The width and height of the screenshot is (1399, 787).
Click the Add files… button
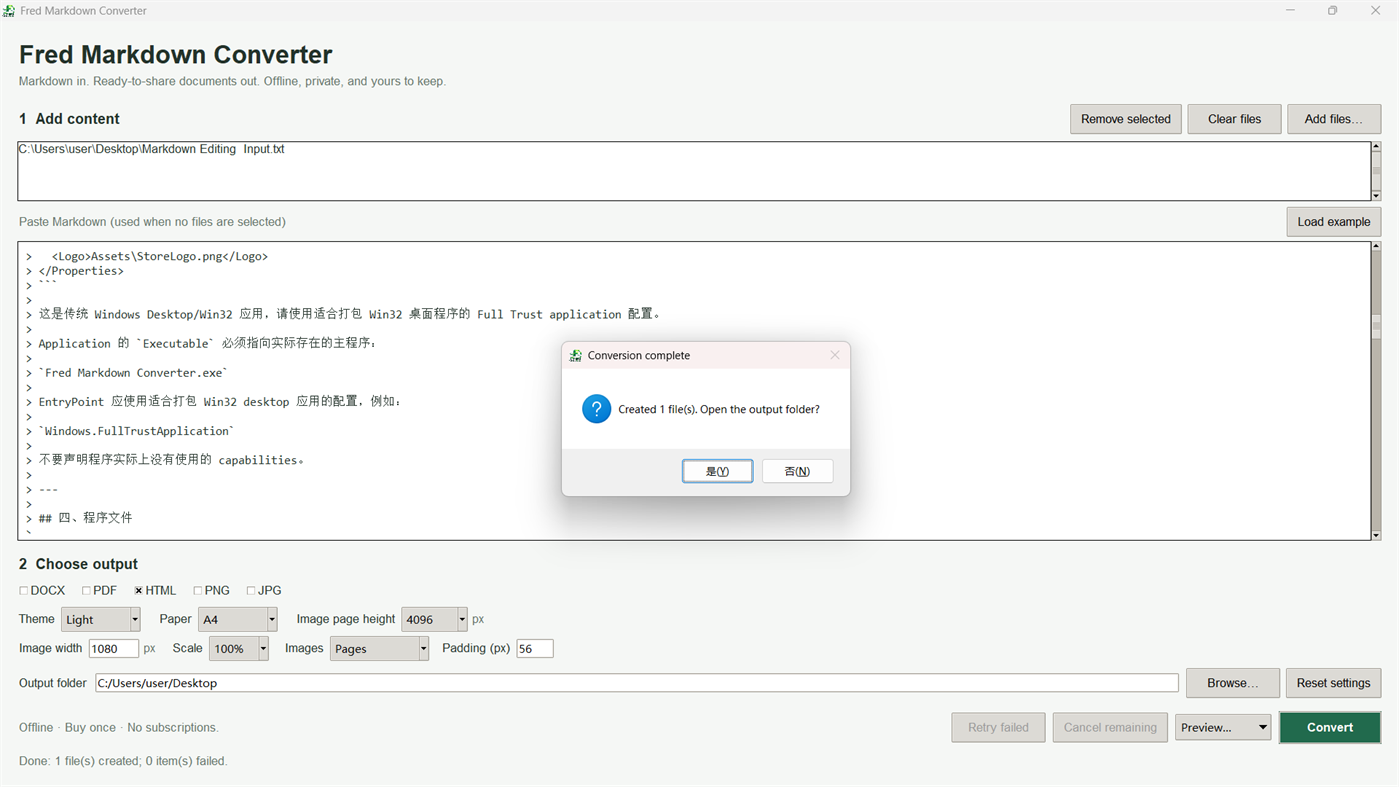pyautogui.click(x=1334, y=119)
